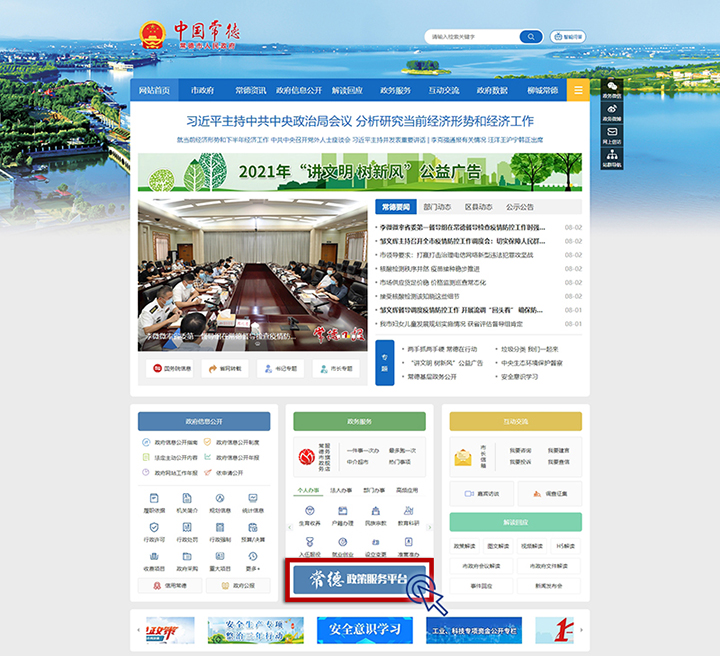Click the search keyword input field
Viewport: 720px width, 656px height.
point(470,37)
